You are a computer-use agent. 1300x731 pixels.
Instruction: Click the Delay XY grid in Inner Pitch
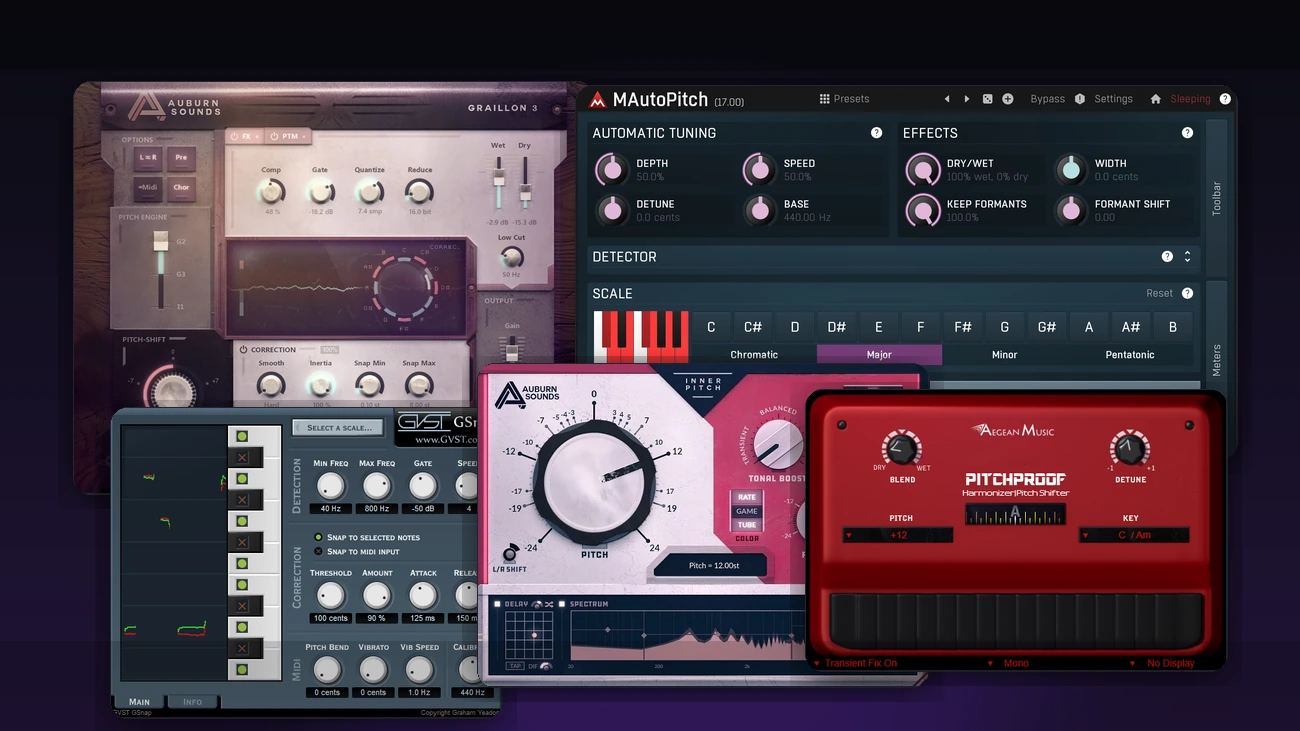529,634
